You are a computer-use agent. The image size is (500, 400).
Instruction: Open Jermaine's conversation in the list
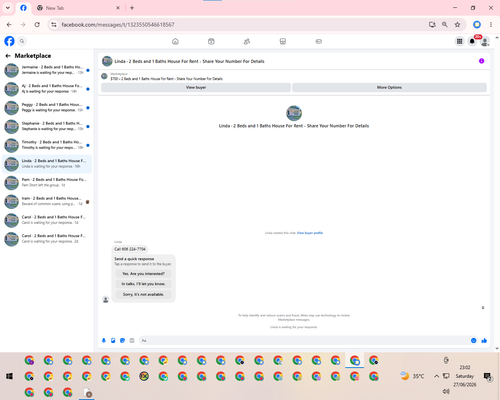click(47, 70)
